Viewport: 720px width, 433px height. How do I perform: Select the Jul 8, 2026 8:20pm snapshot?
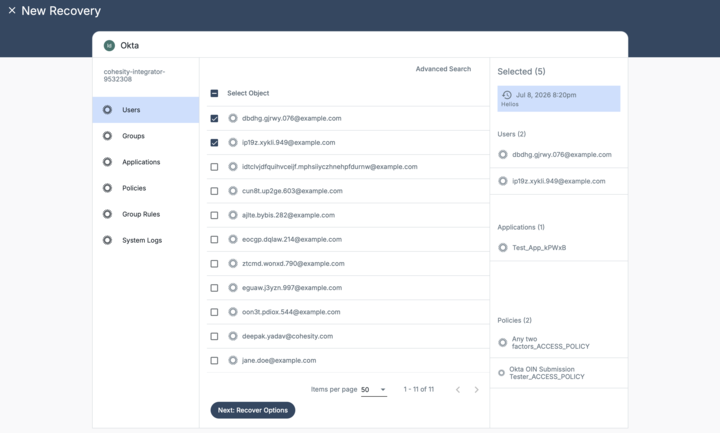558,99
